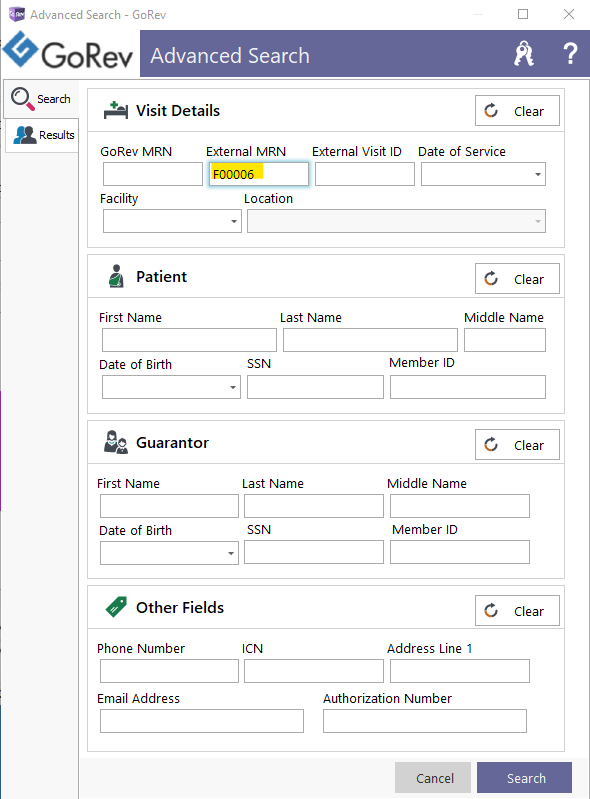Click the Patient First Name field
The image size is (590, 799).
coord(189,340)
